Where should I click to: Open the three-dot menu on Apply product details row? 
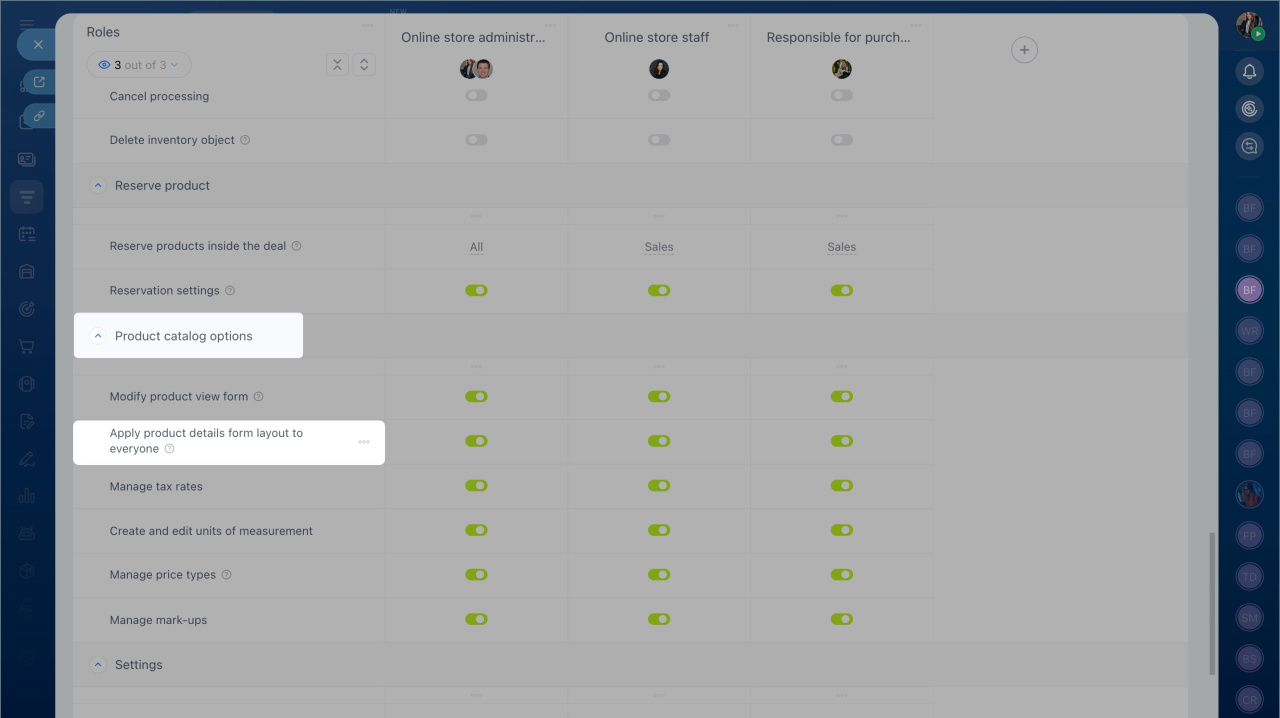point(364,442)
